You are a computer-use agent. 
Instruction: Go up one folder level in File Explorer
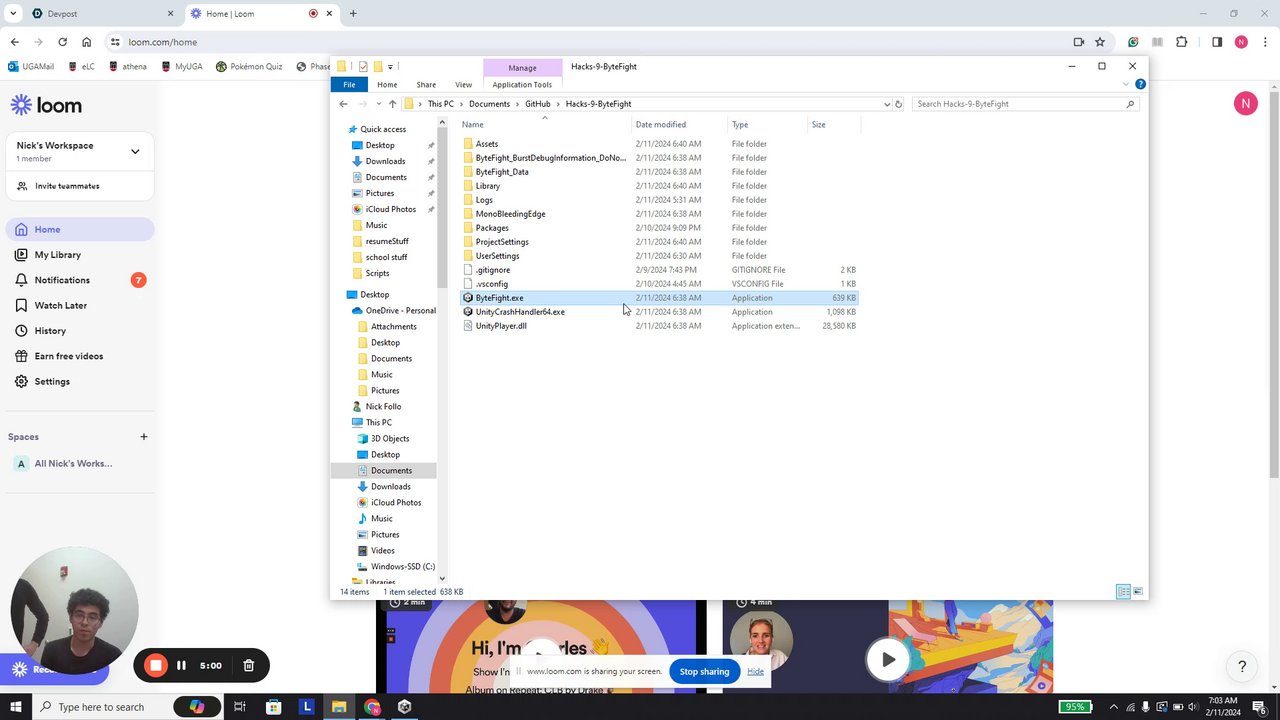coord(392,104)
